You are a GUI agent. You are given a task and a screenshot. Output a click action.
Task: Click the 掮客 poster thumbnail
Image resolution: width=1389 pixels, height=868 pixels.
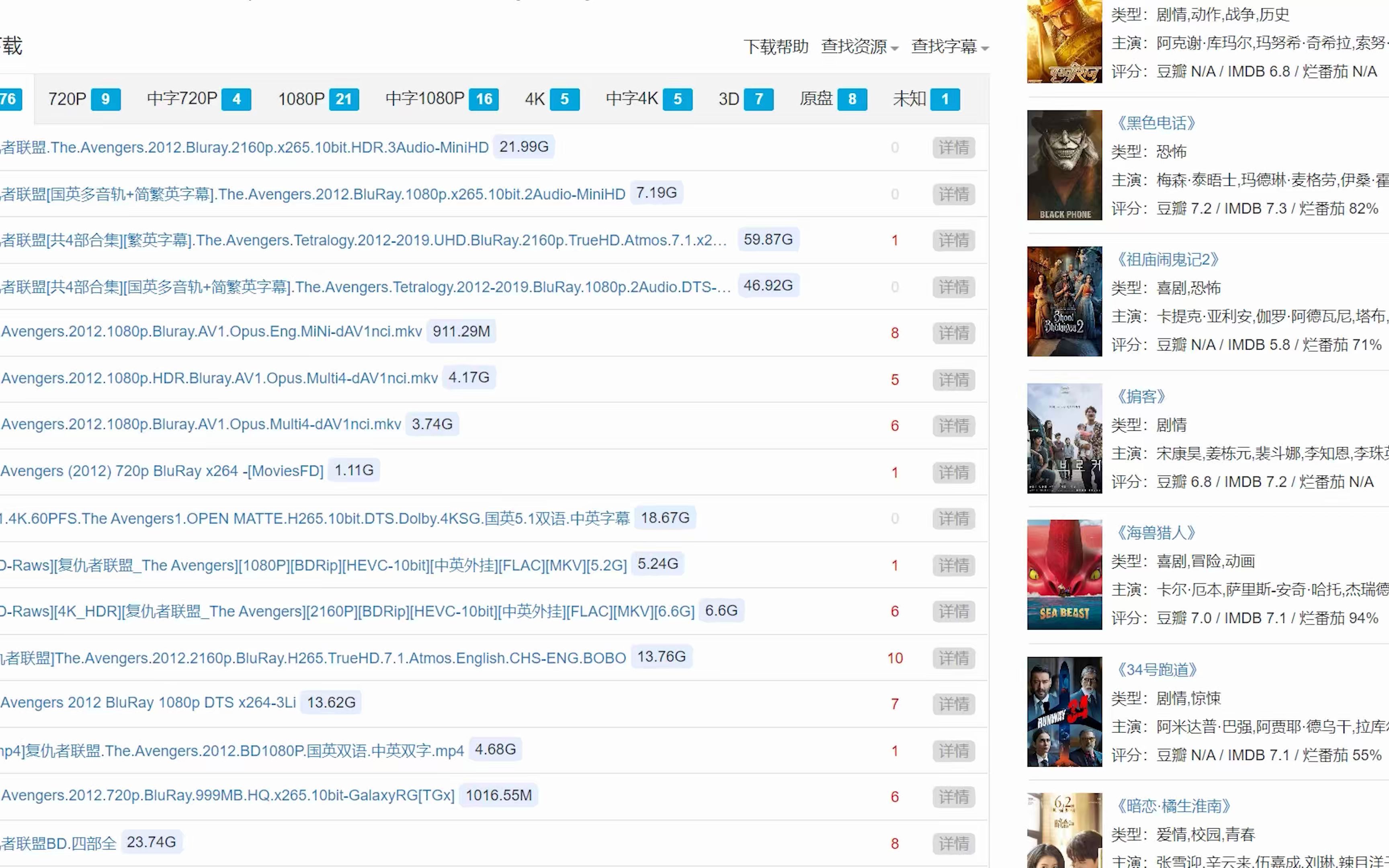[x=1064, y=438]
